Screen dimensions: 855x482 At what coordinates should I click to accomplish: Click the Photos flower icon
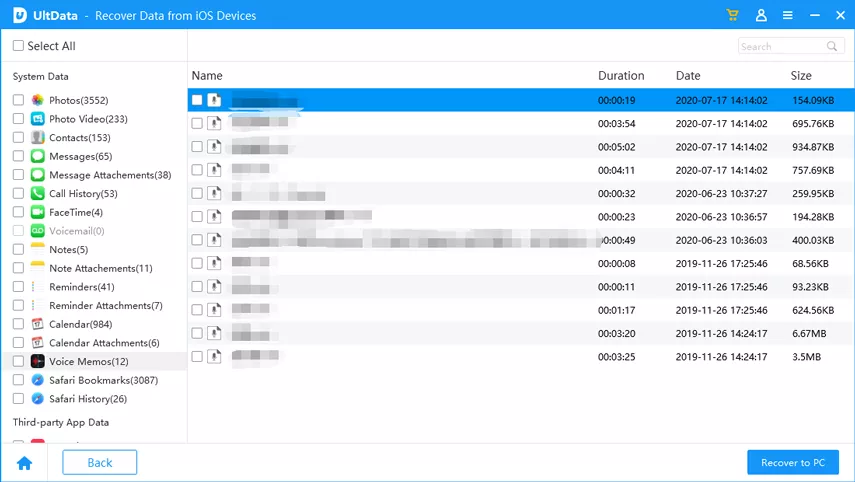point(38,100)
